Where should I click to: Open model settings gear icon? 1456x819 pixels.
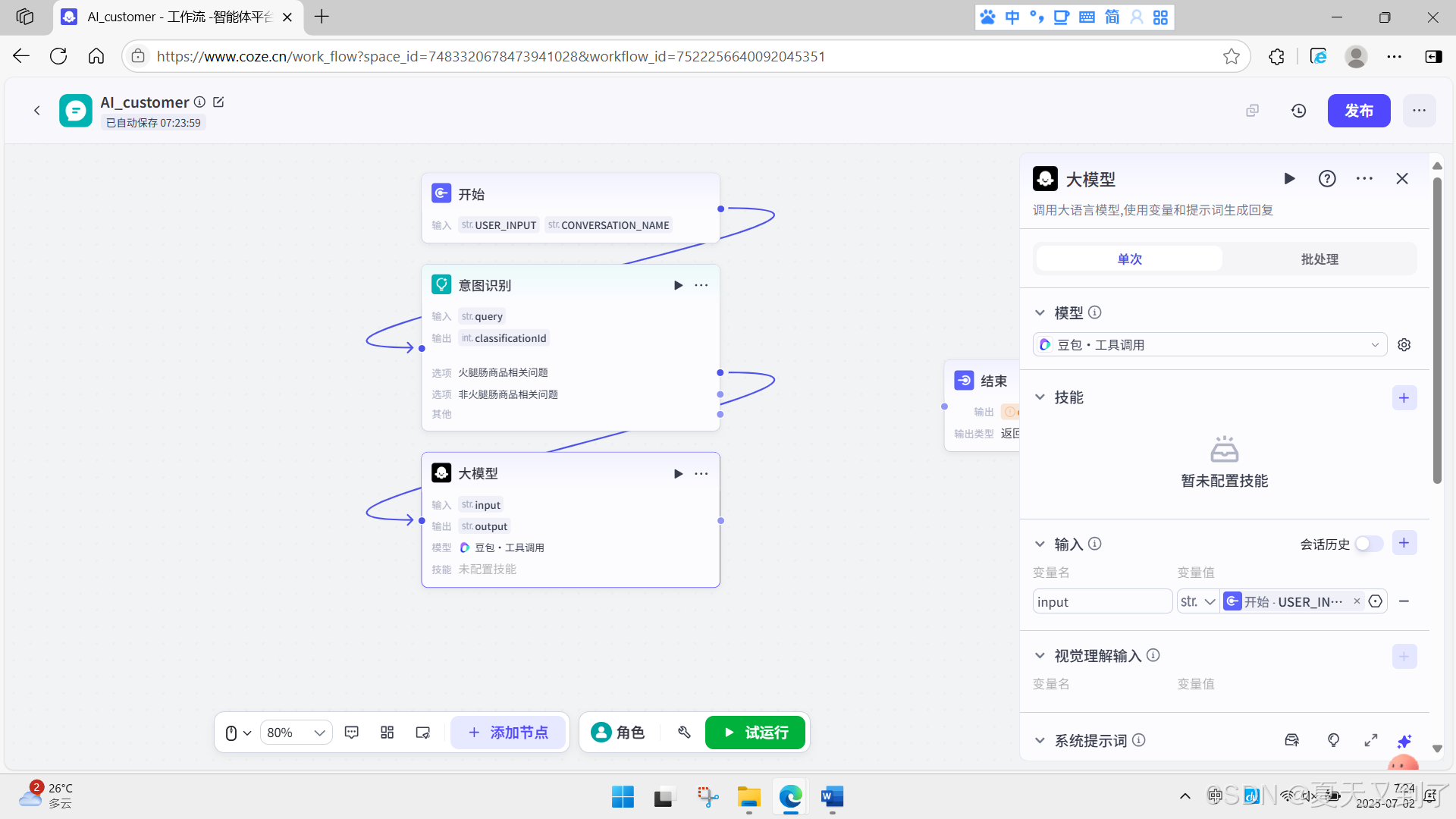(x=1404, y=345)
